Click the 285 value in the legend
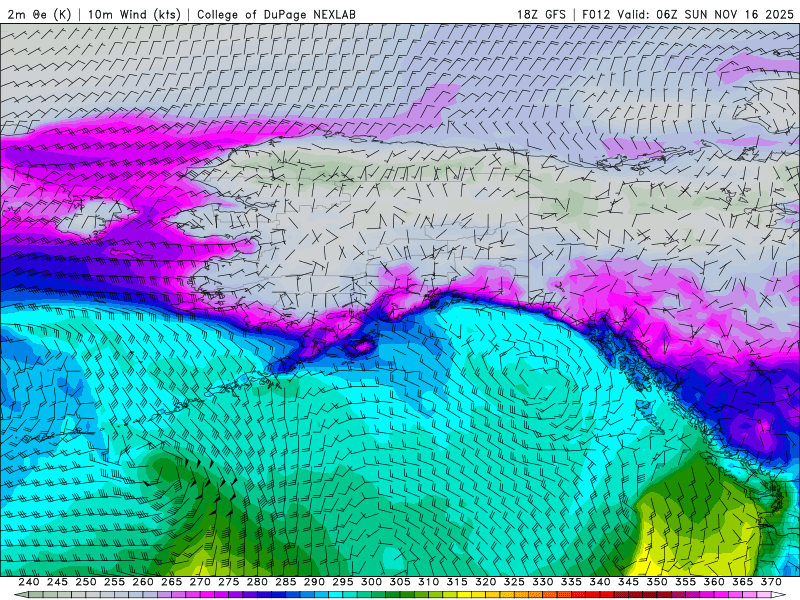 [x=286, y=582]
